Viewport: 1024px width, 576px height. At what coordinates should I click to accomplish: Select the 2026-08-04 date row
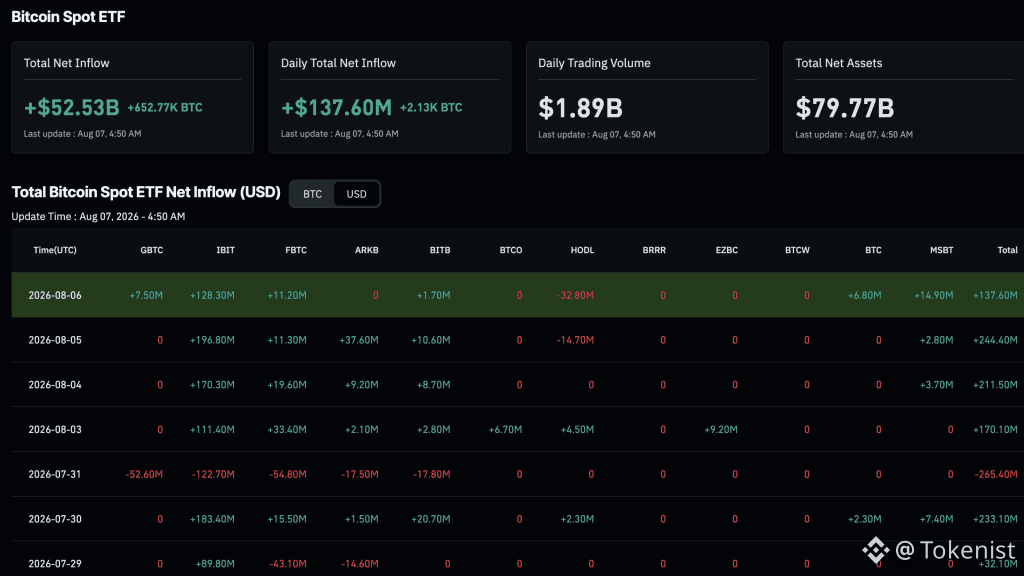coord(517,385)
